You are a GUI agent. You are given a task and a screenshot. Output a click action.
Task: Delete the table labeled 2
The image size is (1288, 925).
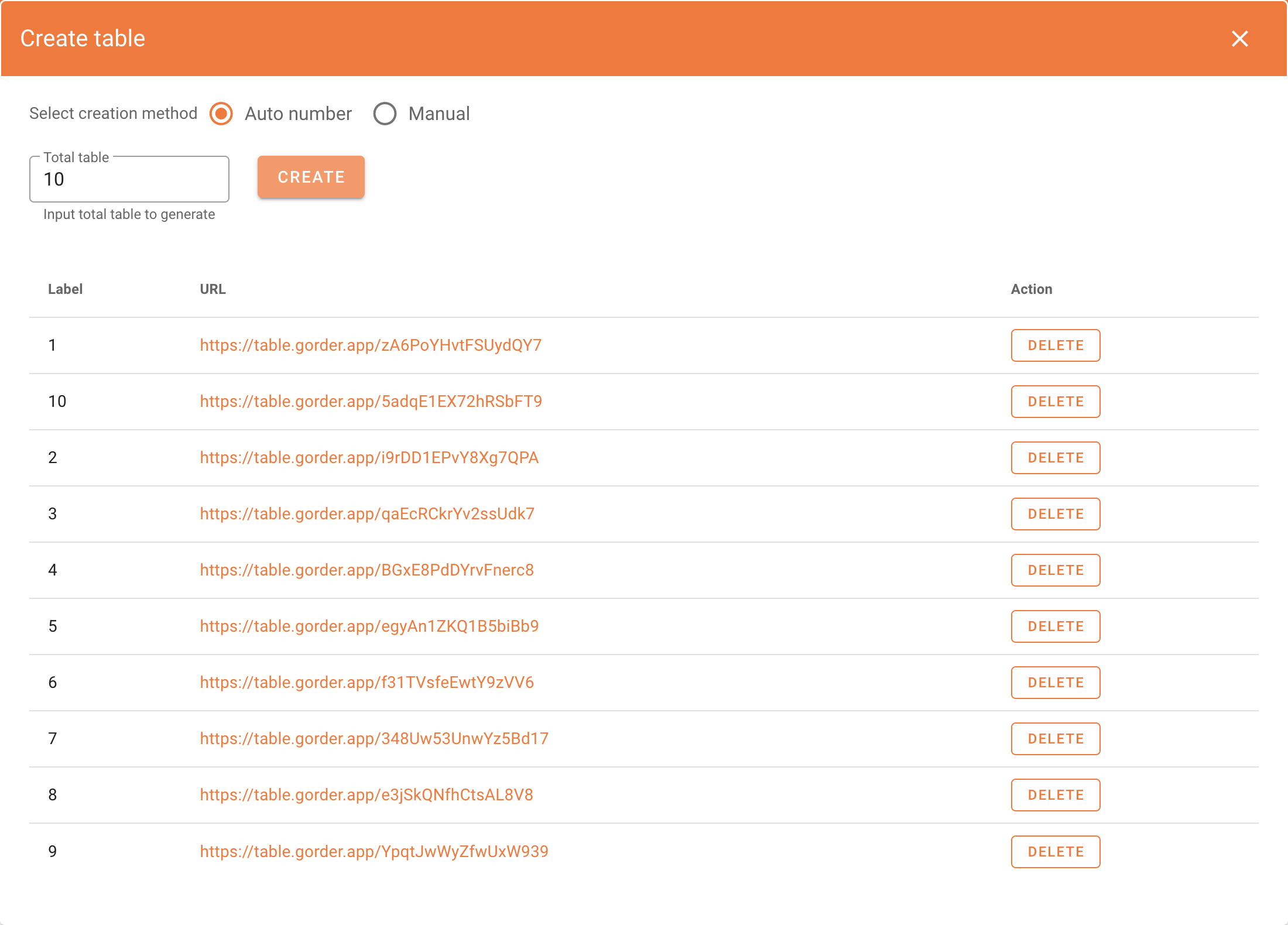point(1056,458)
